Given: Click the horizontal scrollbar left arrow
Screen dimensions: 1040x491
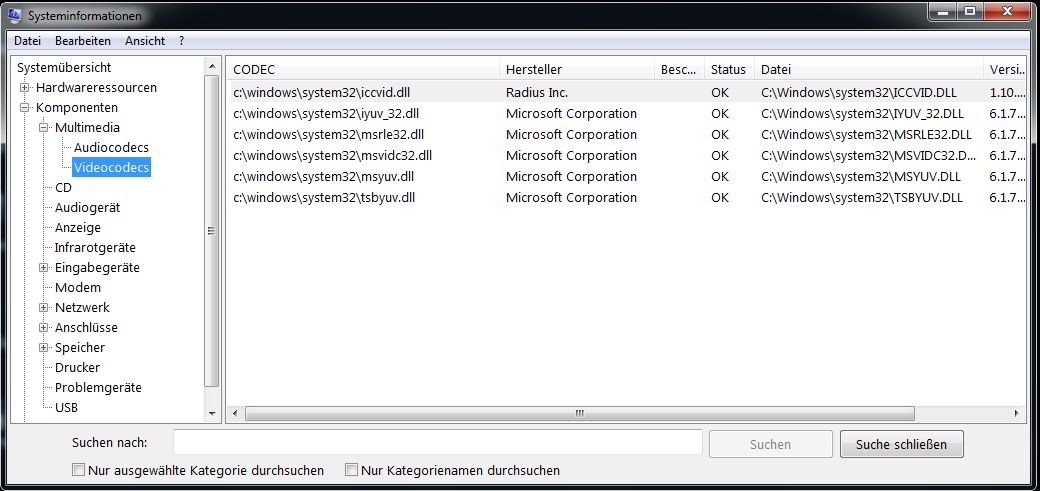Looking at the screenshot, I should click(x=236, y=412).
